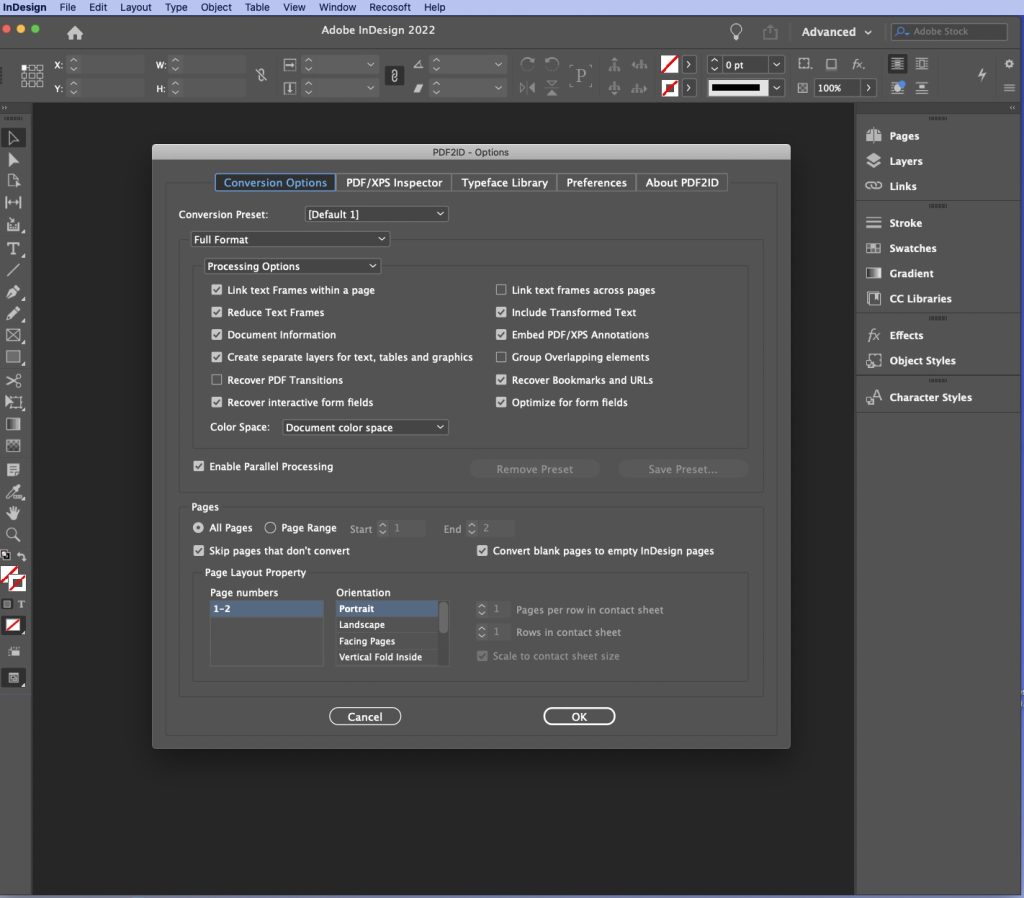Open the Conversion Preset dropdown

pyautogui.click(x=376, y=213)
